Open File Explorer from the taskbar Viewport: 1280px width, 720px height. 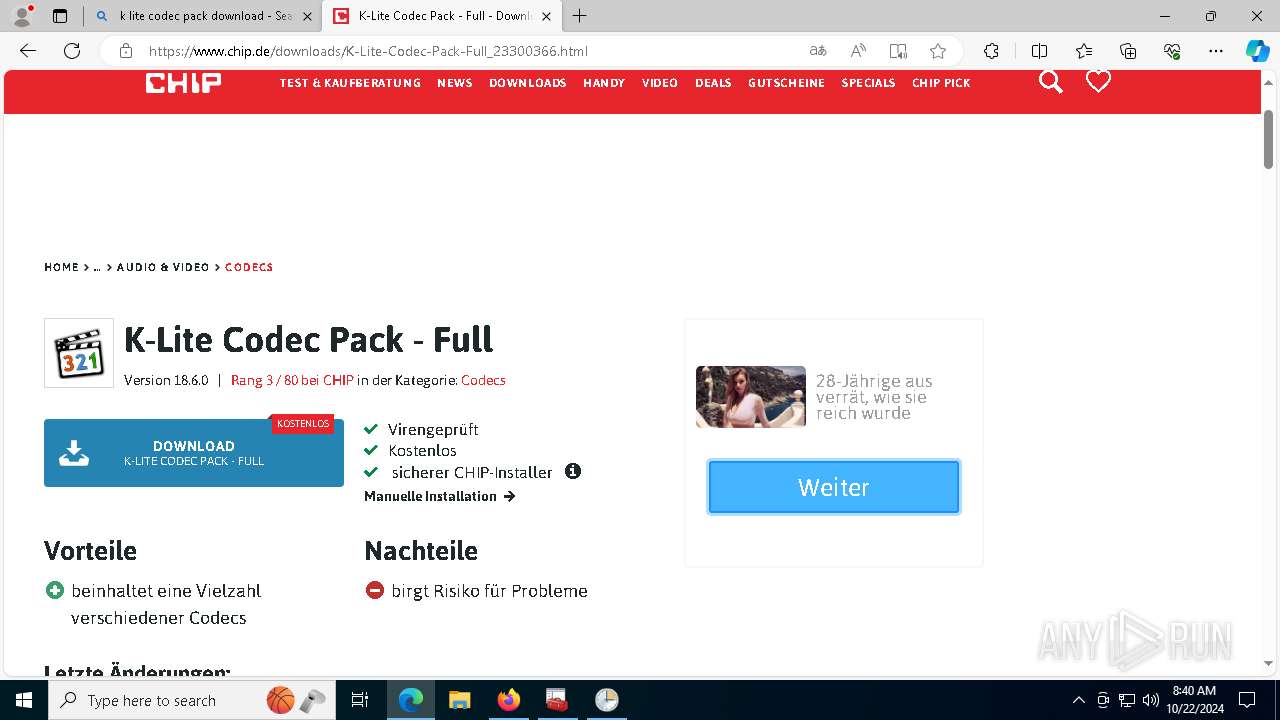tap(459, 700)
